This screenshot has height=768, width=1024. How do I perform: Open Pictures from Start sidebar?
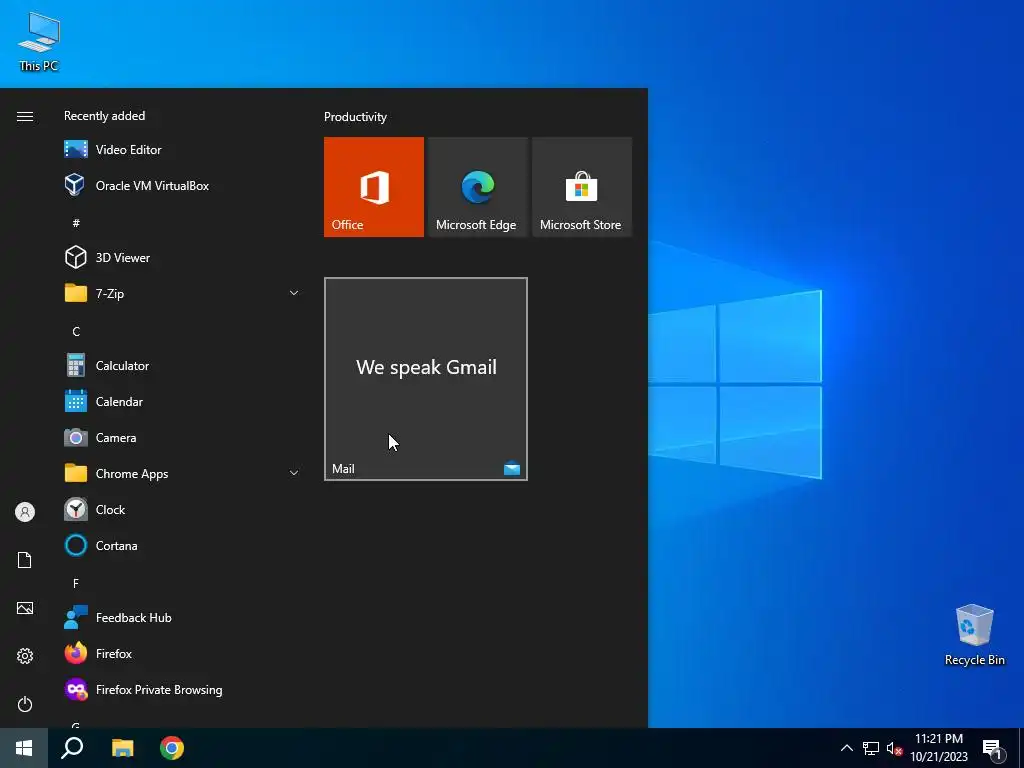pyautogui.click(x=25, y=608)
